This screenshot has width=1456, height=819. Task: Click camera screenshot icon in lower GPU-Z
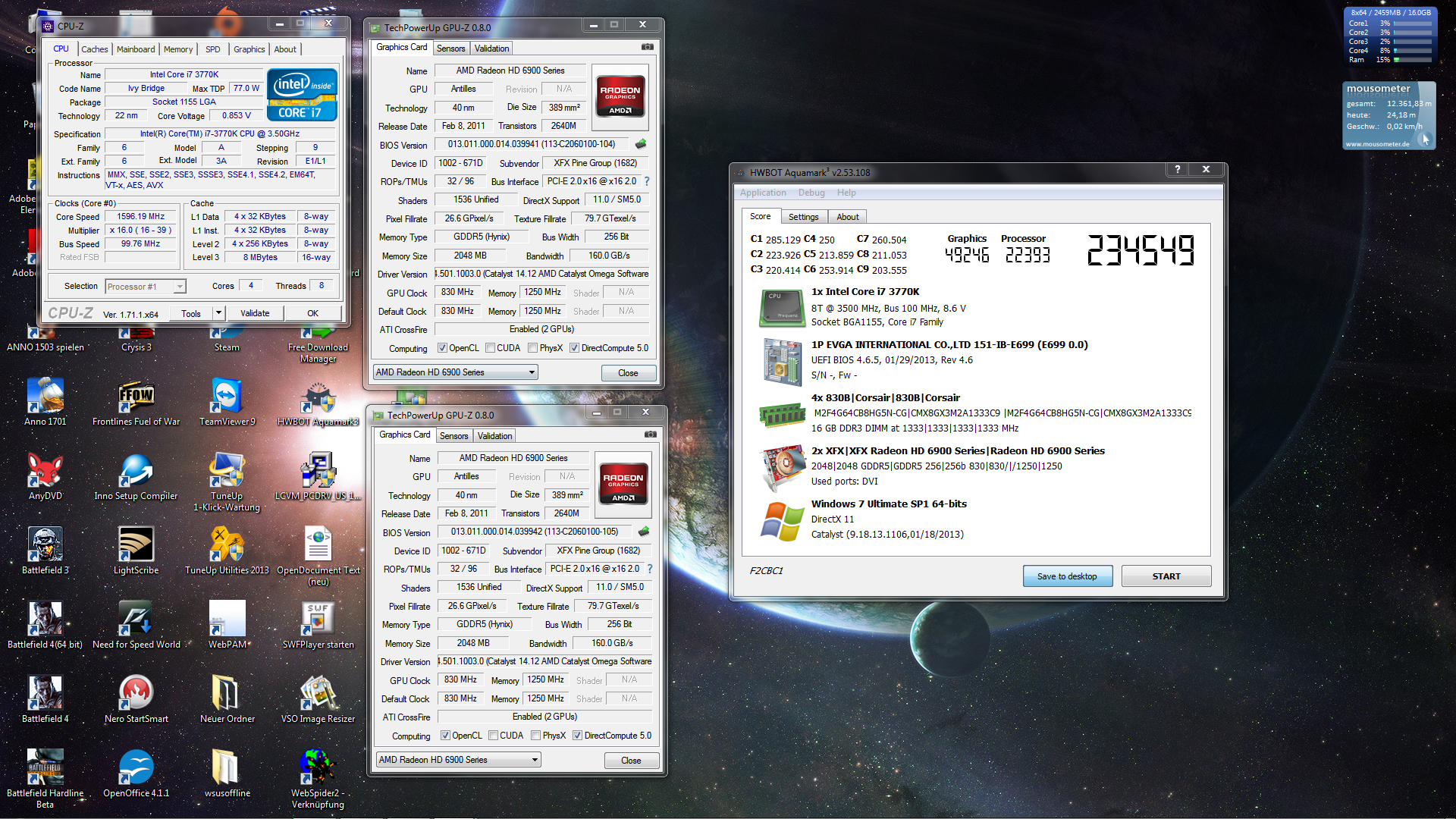[x=651, y=435]
